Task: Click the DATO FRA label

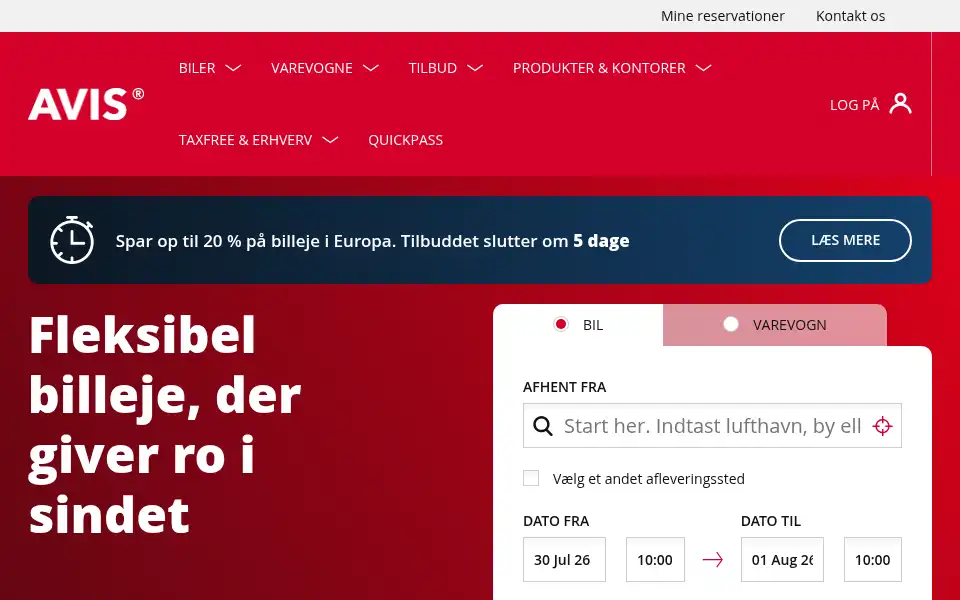Action: pyautogui.click(x=556, y=521)
